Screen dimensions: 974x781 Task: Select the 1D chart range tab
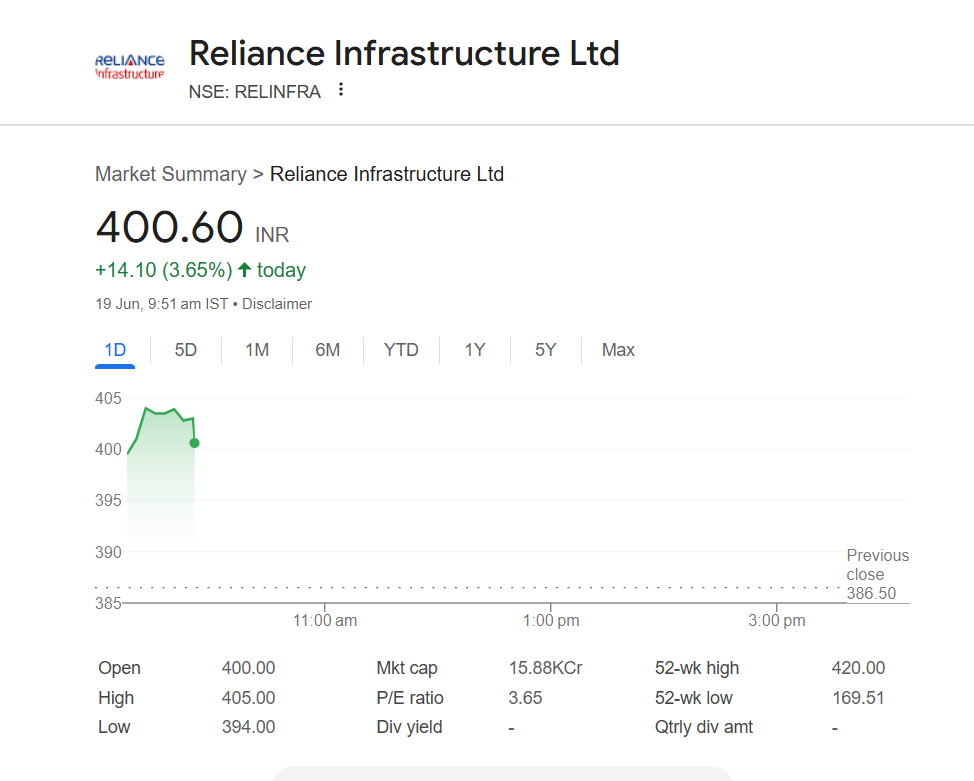[x=115, y=350]
